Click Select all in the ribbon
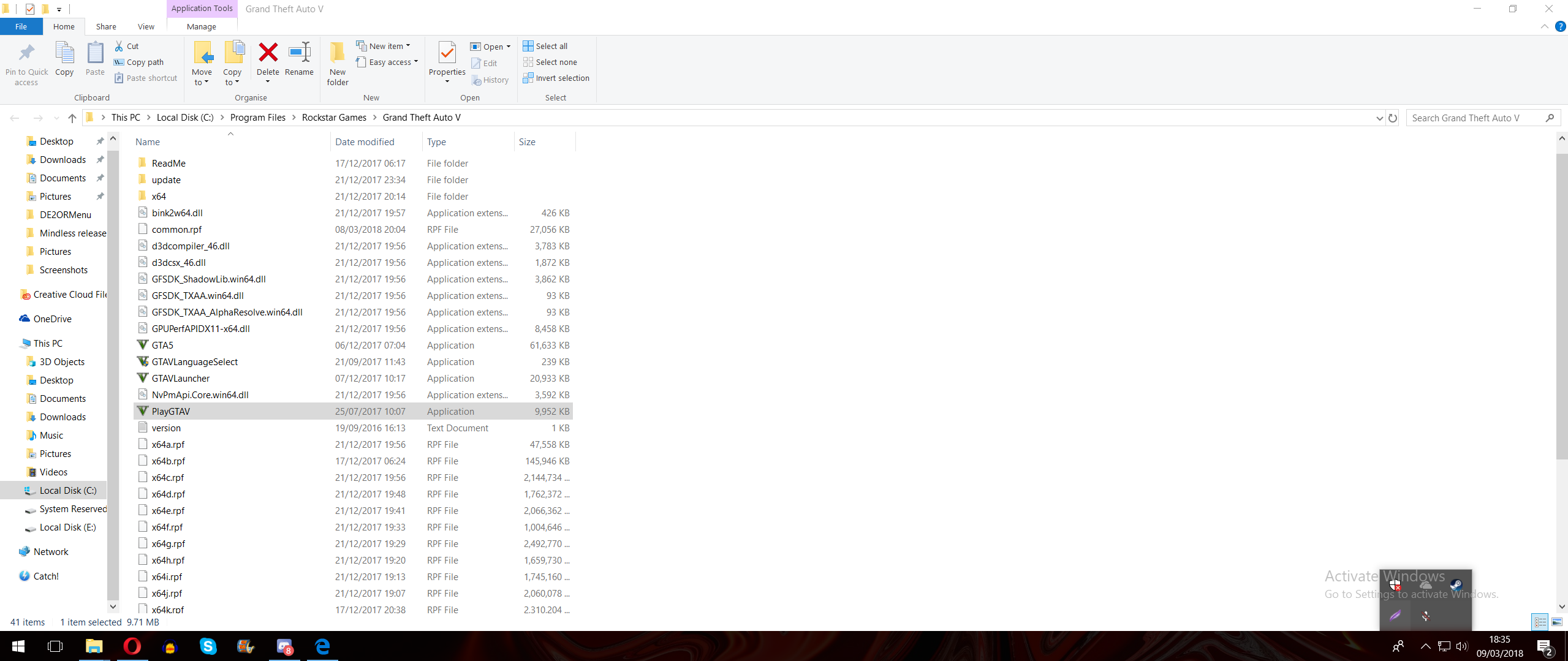 point(545,46)
